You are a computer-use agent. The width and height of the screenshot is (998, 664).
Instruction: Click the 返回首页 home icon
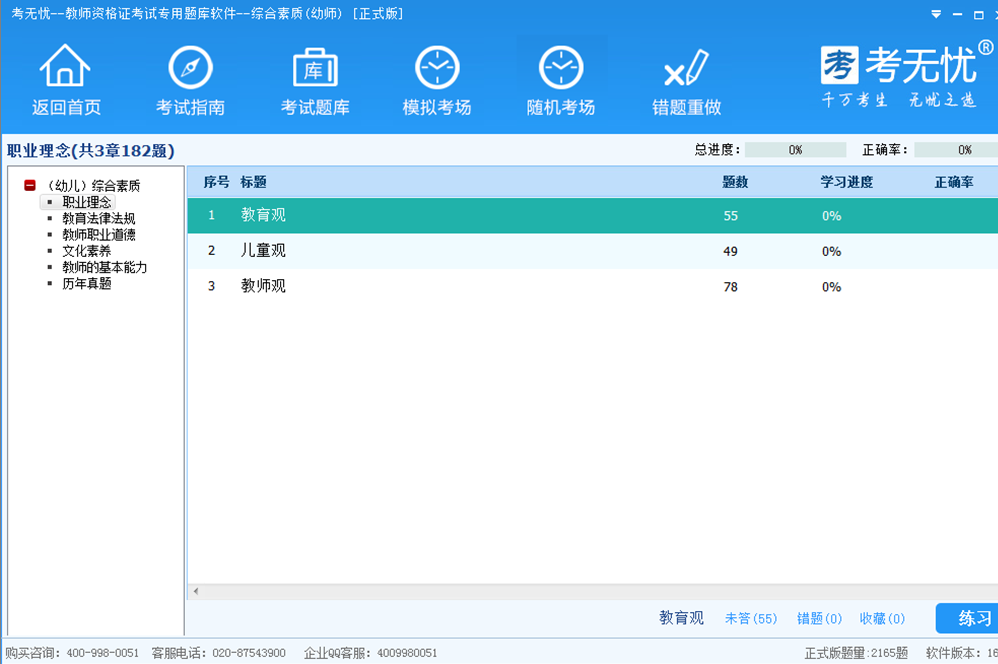[65, 68]
